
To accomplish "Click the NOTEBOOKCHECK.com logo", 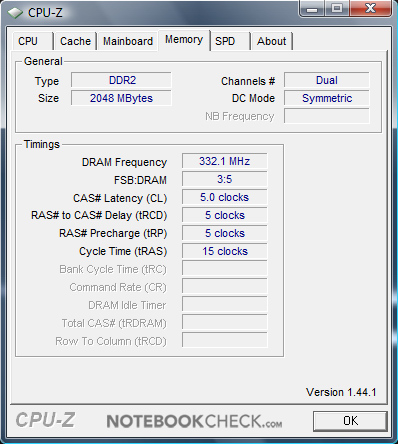I will click(x=194, y=421).
